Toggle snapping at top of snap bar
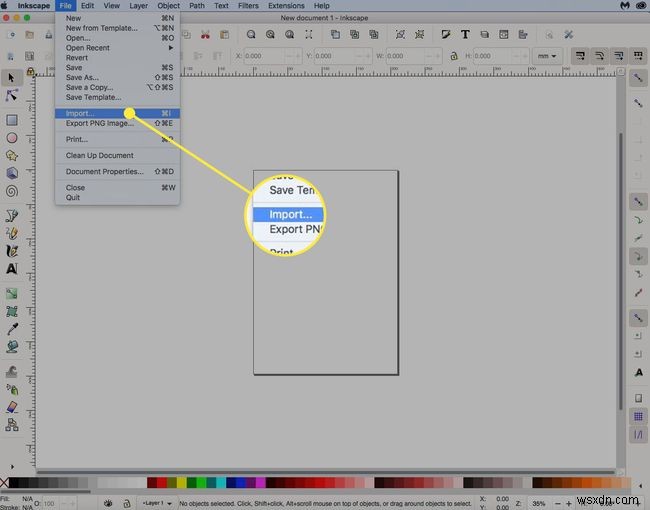 (638, 78)
